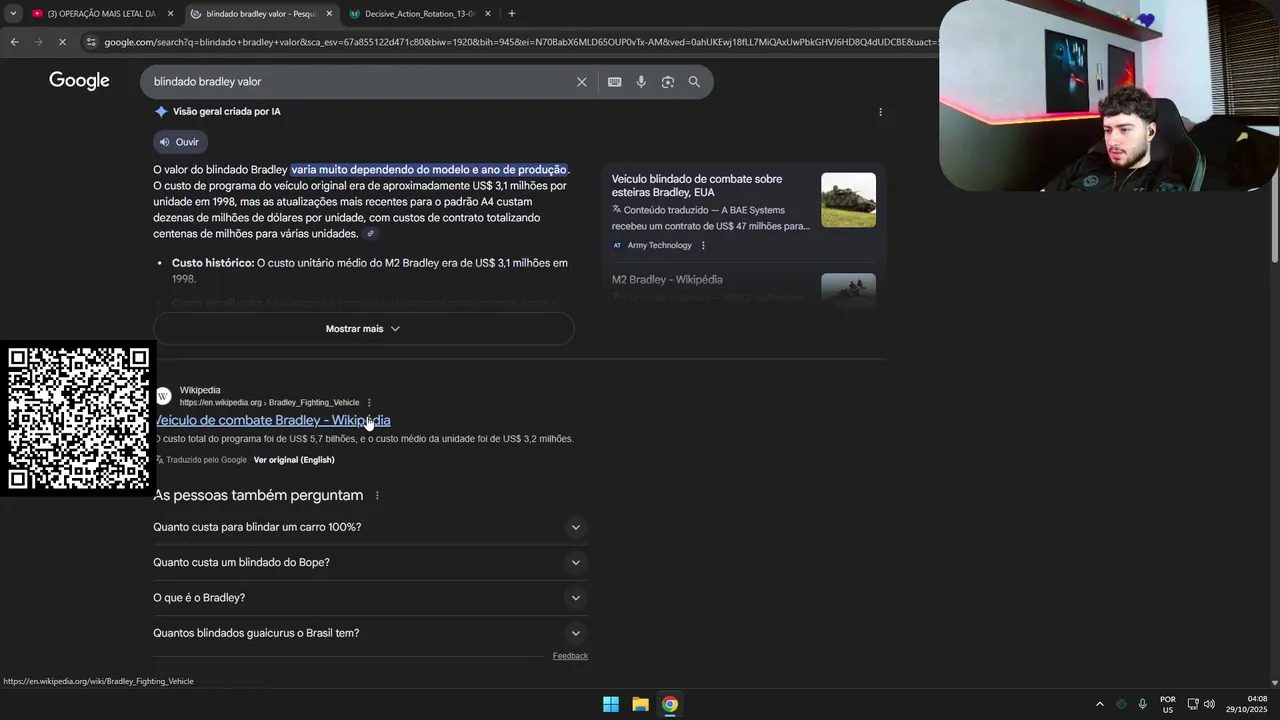
Task: Expand 'O que é o Bradley?' question
Action: [x=370, y=598]
